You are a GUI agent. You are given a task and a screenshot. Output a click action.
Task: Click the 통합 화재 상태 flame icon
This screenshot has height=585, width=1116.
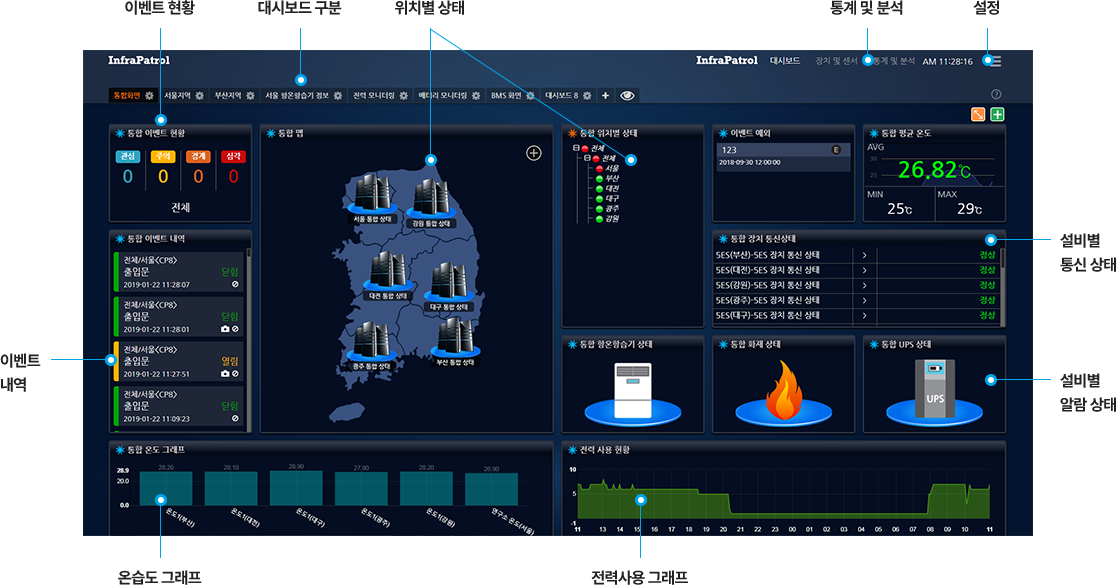click(783, 392)
